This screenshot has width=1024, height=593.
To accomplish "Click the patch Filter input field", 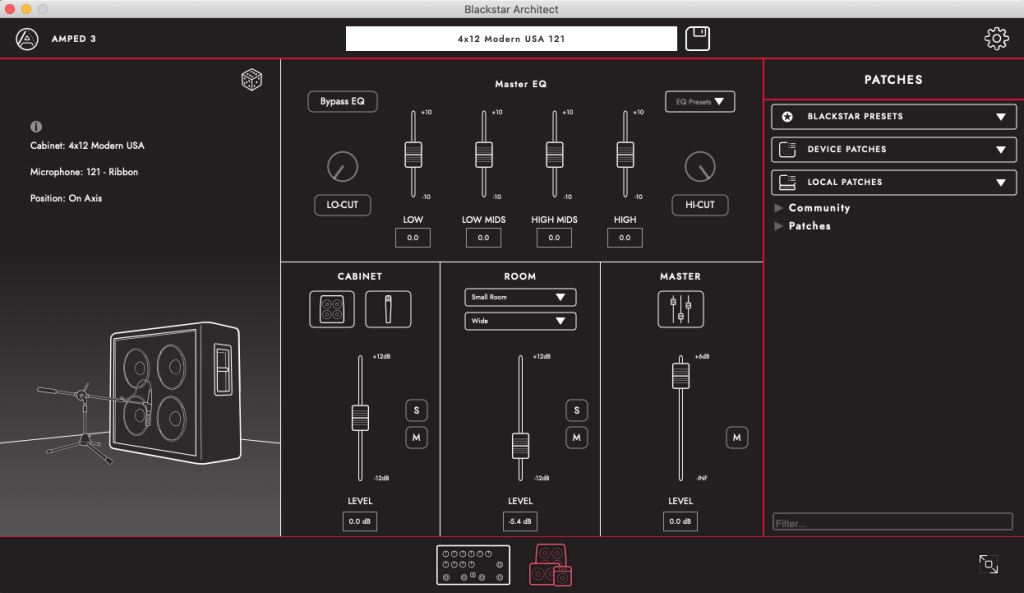I will click(892, 522).
